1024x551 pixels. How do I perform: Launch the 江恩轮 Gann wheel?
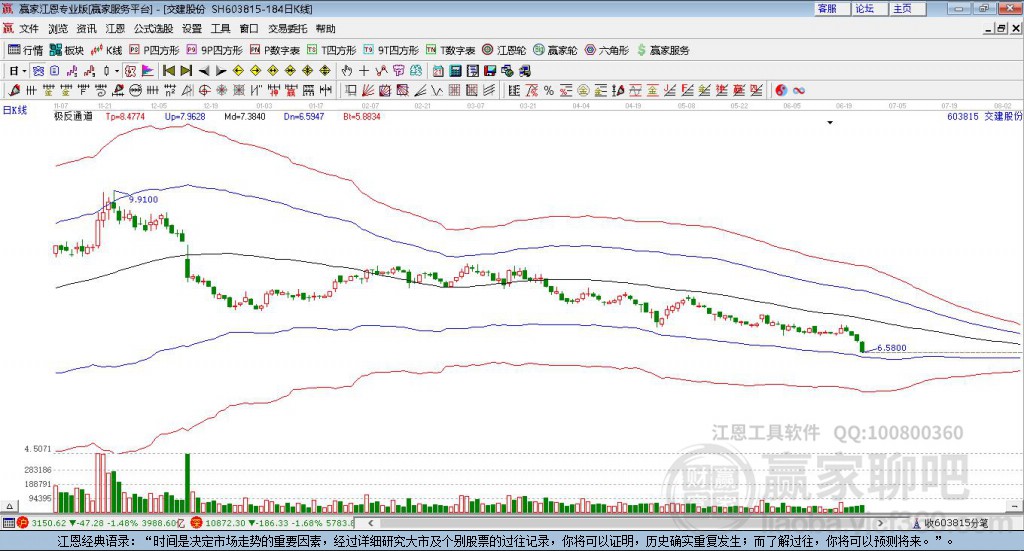pos(504,50)
